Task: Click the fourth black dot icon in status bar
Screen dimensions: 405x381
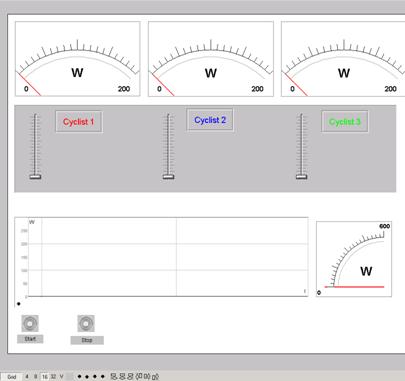Action: click(x=103, y=377)
